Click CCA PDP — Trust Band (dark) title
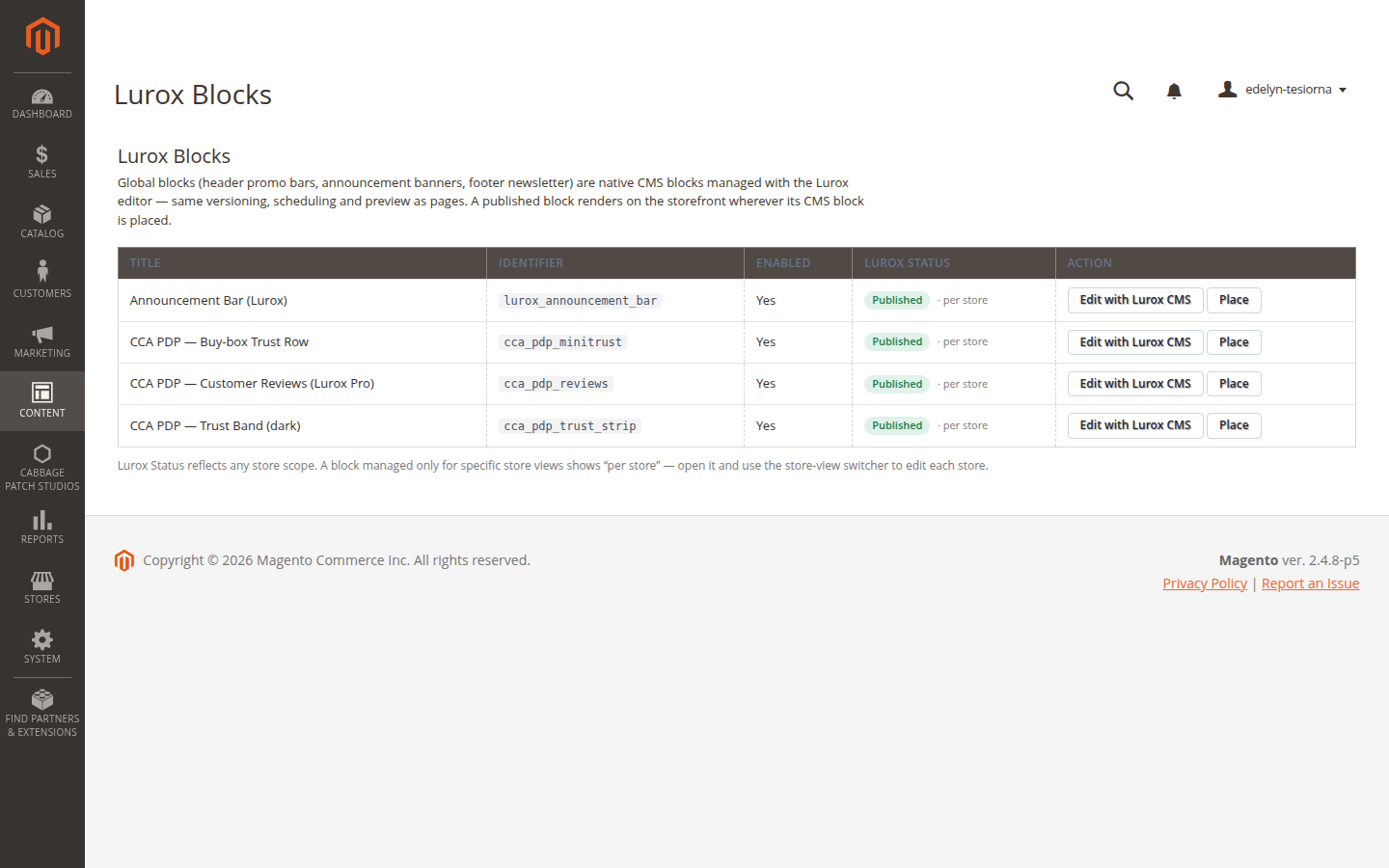The height and width of the screenshot is (868, 1389). pyautogui.click(x=215, y=426)
